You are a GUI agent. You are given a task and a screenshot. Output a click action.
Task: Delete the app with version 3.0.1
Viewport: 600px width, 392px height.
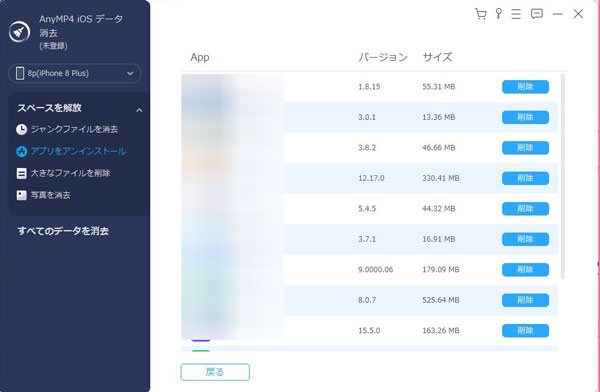(x=525, y=117)
